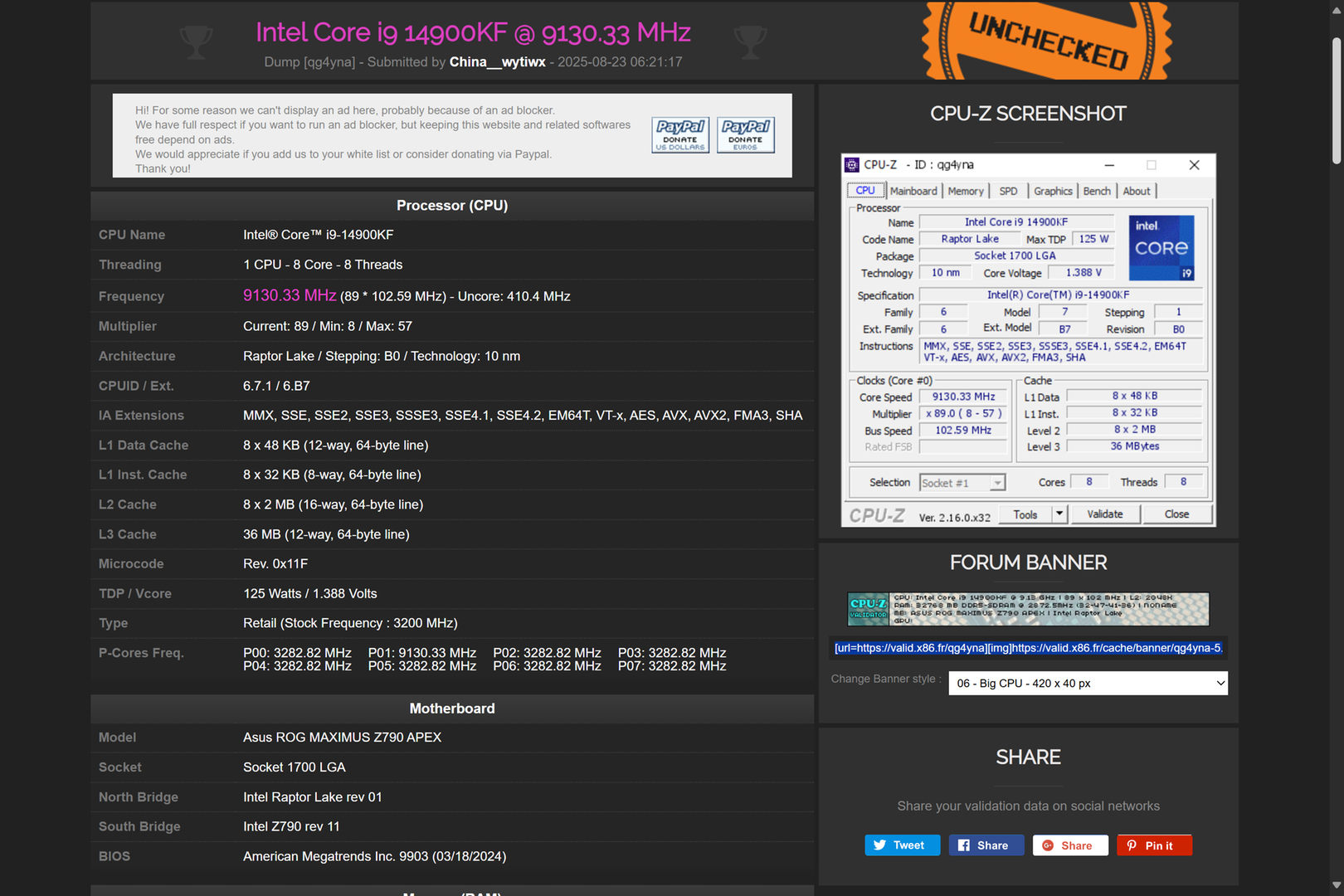
Task: Share the result via Google Plus button
Action: [1070, 845]
